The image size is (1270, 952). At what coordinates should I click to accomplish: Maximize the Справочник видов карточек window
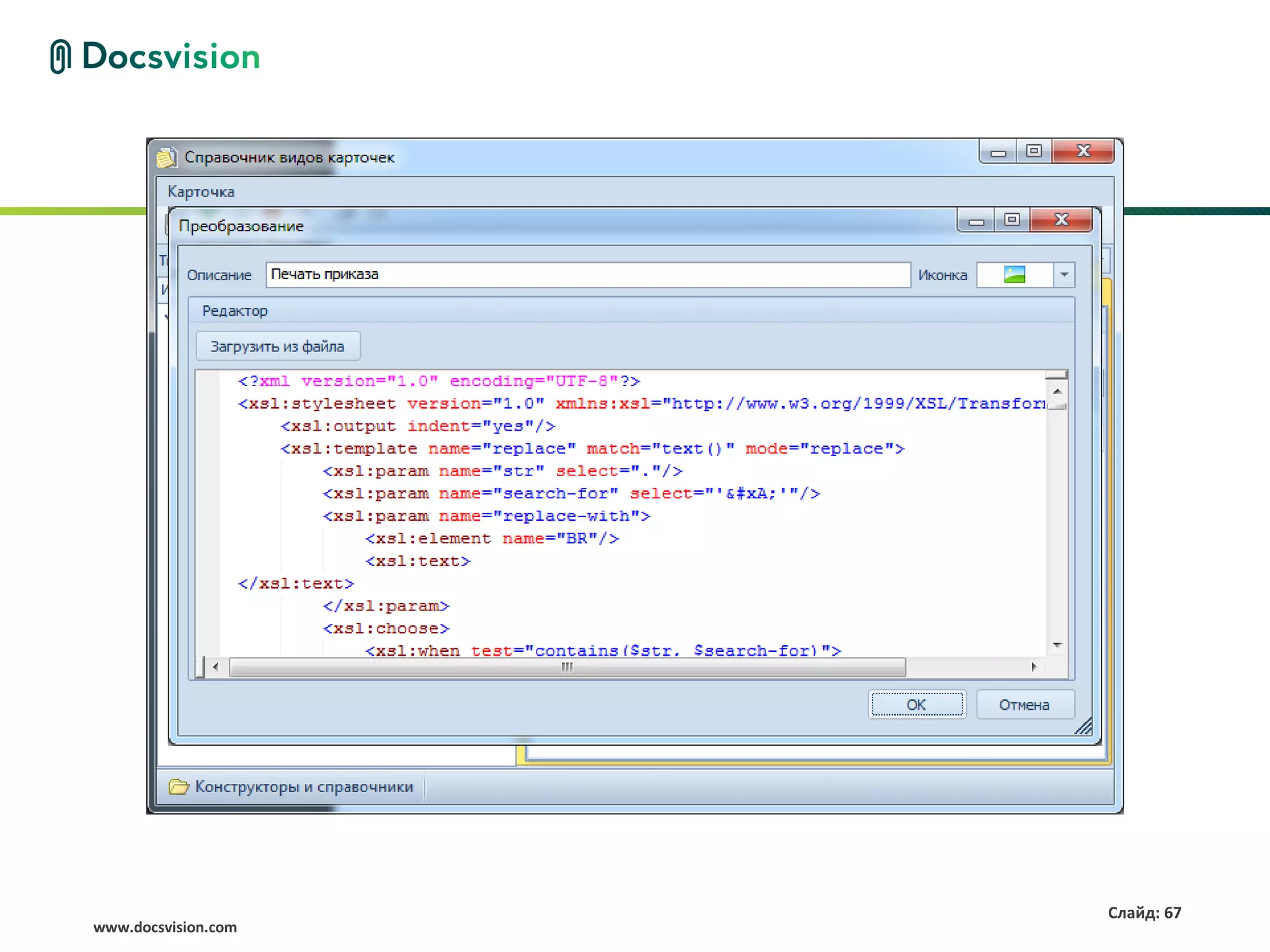pyautogui.click(x=1034, y=151)
